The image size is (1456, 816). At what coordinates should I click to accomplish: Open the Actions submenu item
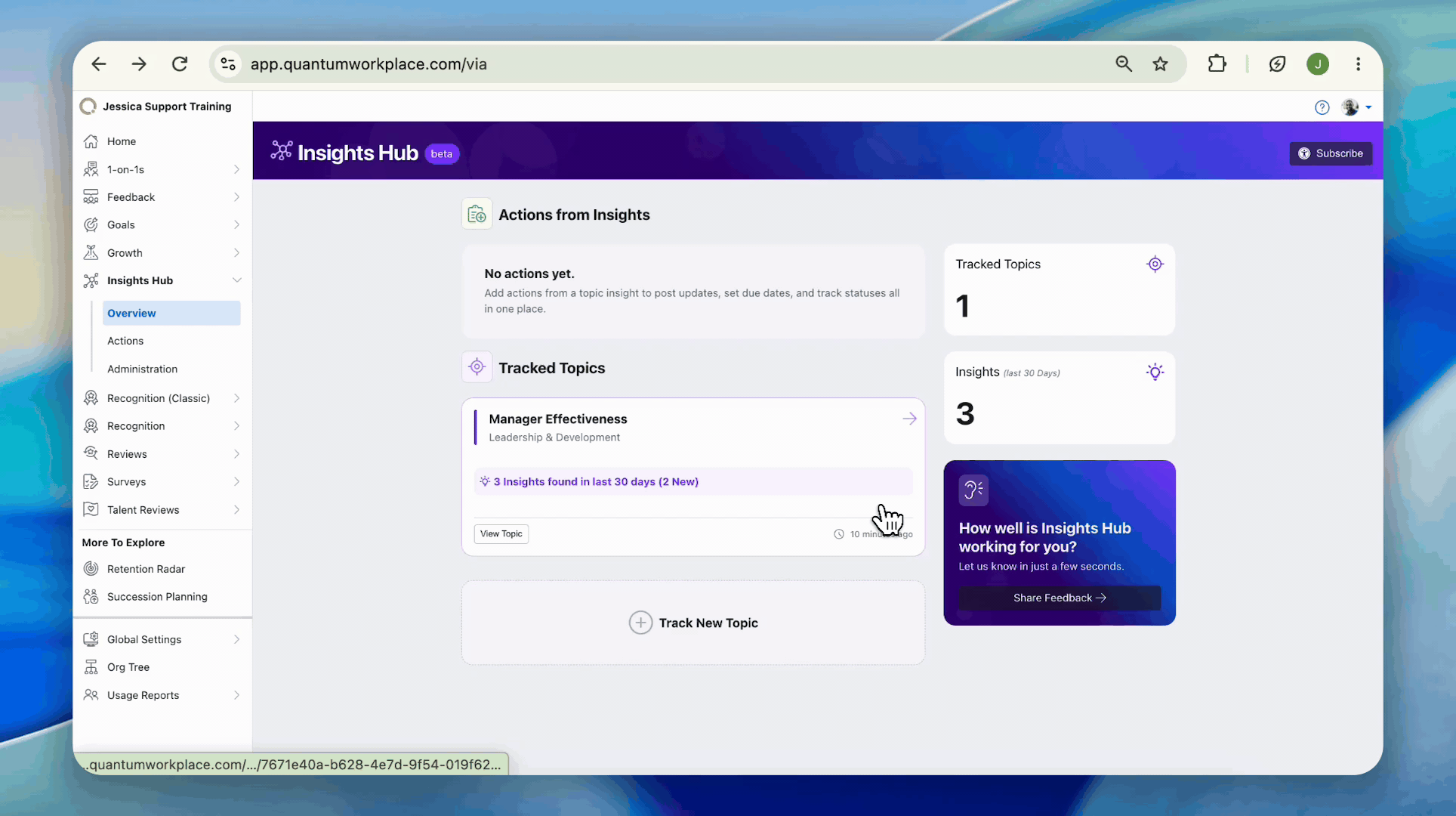(x=125, y=341)
